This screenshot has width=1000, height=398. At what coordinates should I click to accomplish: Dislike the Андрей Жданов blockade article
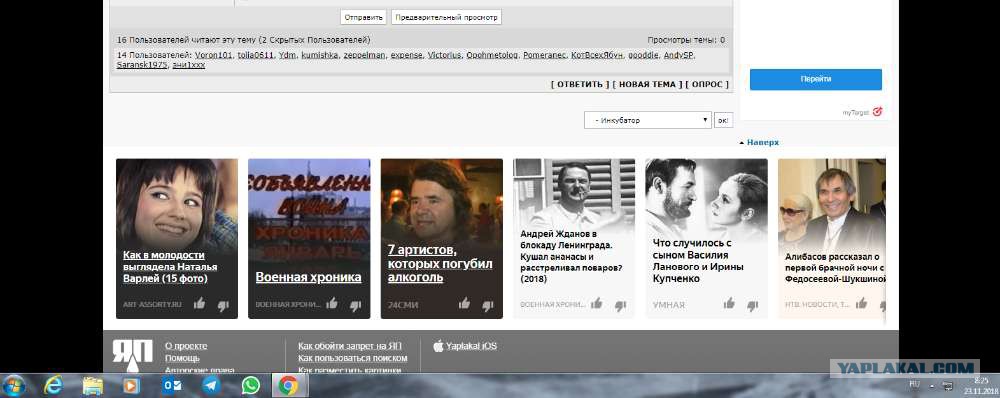click(620, 306)
